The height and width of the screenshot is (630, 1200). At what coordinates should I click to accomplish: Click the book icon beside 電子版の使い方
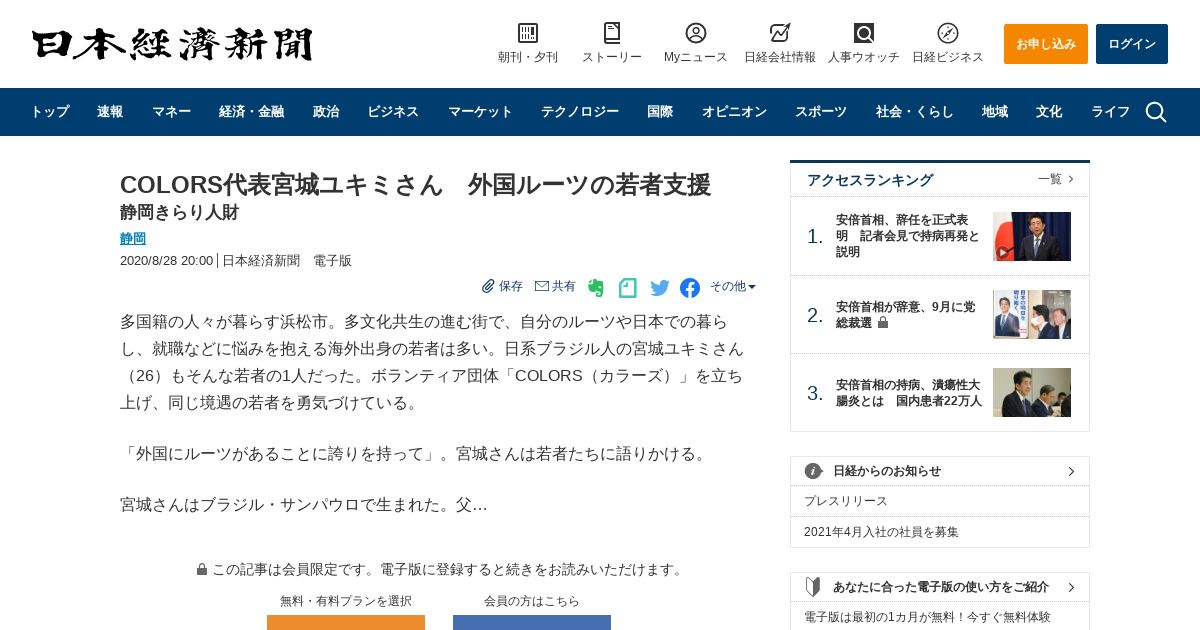pos(813,587)
